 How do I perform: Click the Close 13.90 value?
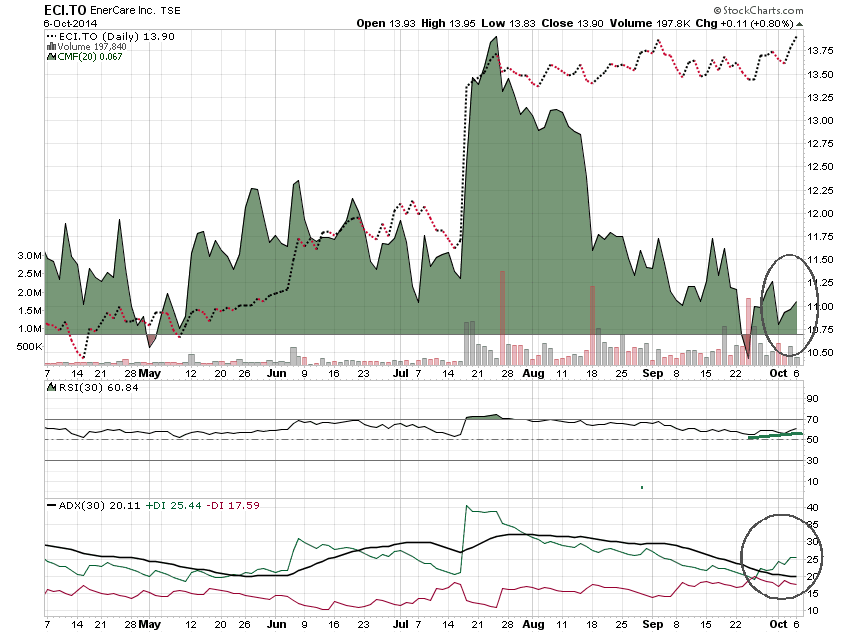click(x=572, y=23)
